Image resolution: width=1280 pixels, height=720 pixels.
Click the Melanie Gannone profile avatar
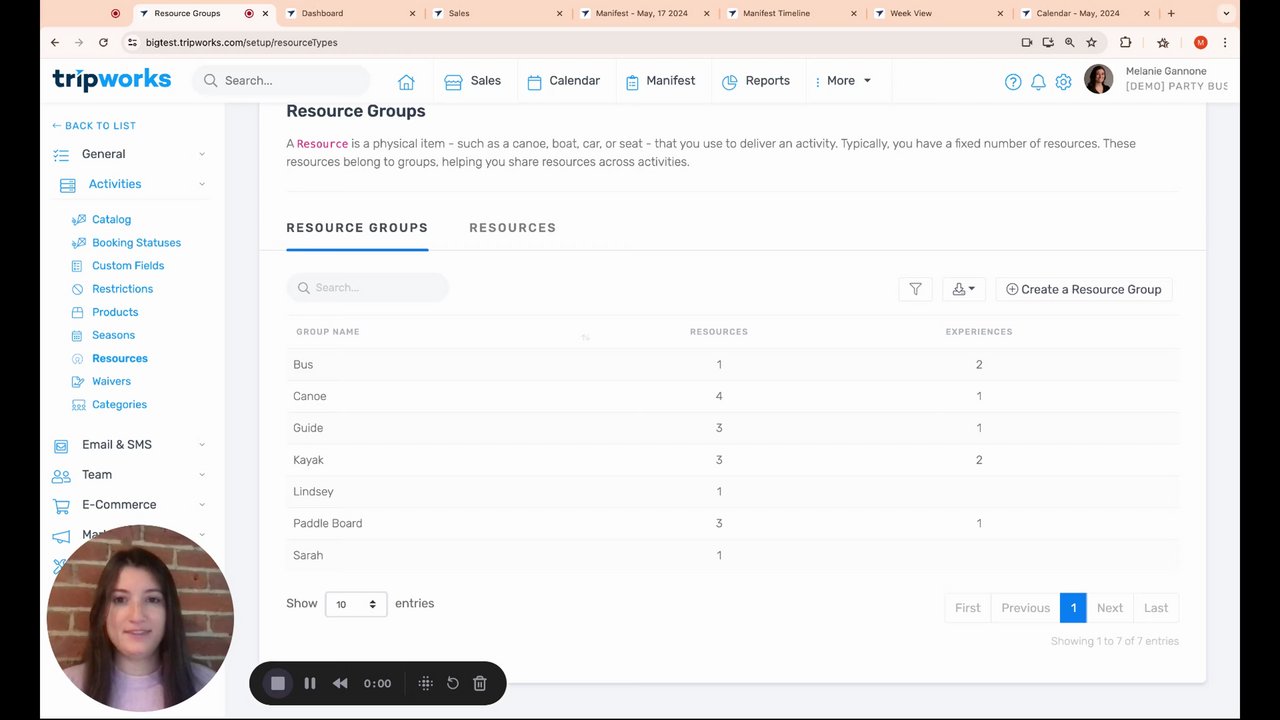click(1098, 79)
